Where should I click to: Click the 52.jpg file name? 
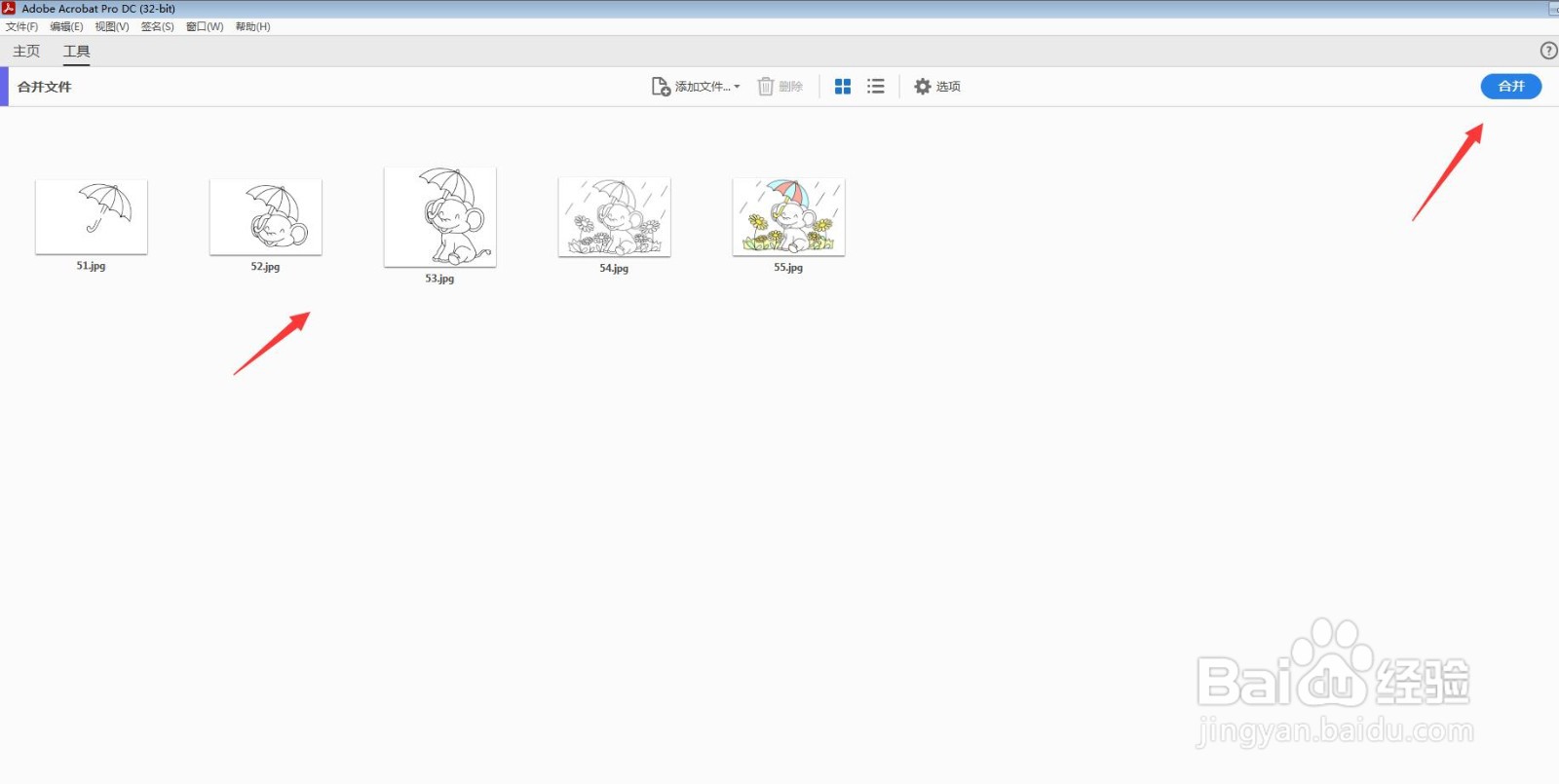[265, 267]
